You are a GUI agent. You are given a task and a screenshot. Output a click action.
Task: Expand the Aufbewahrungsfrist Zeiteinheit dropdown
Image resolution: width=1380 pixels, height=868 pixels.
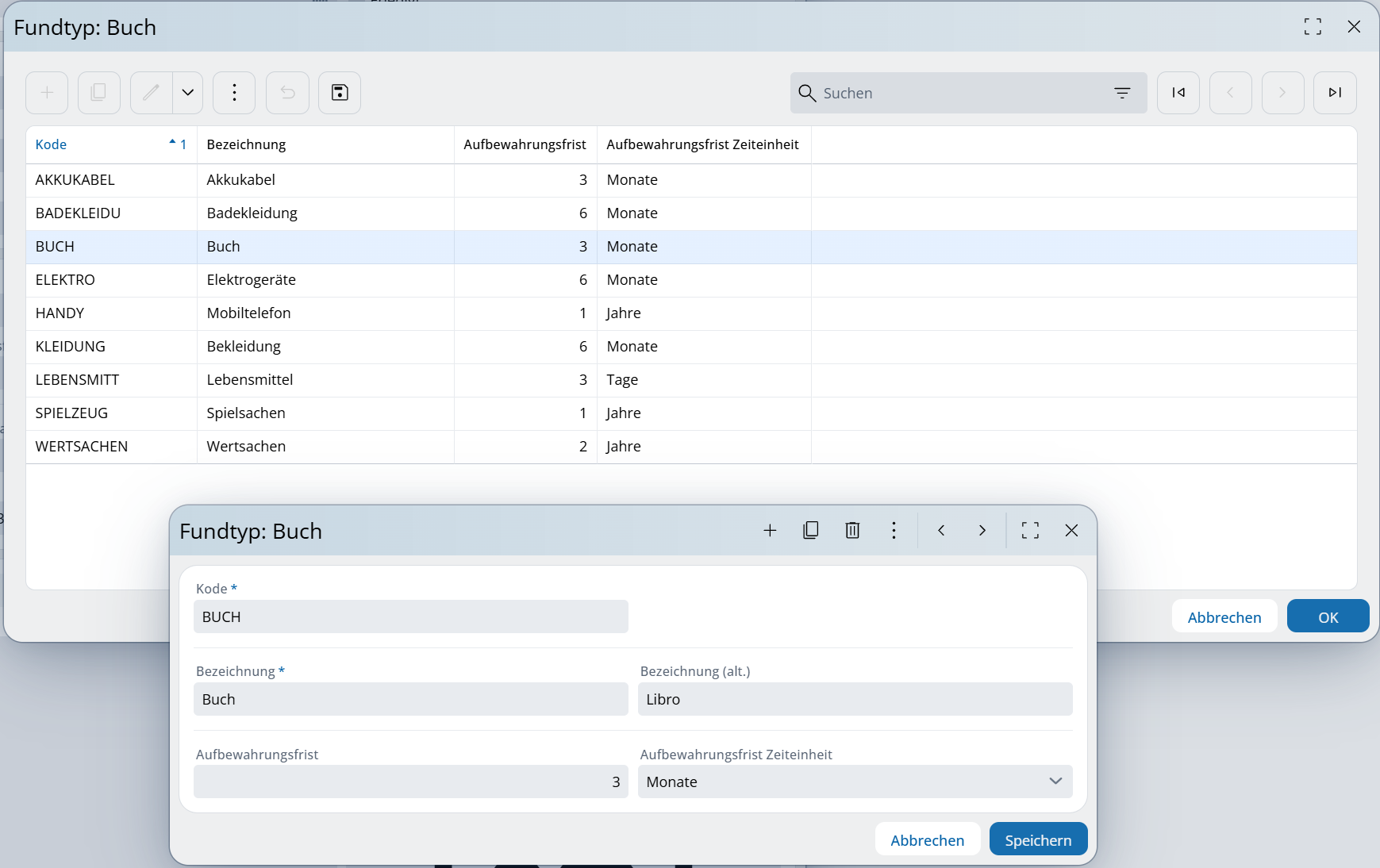1055,782
